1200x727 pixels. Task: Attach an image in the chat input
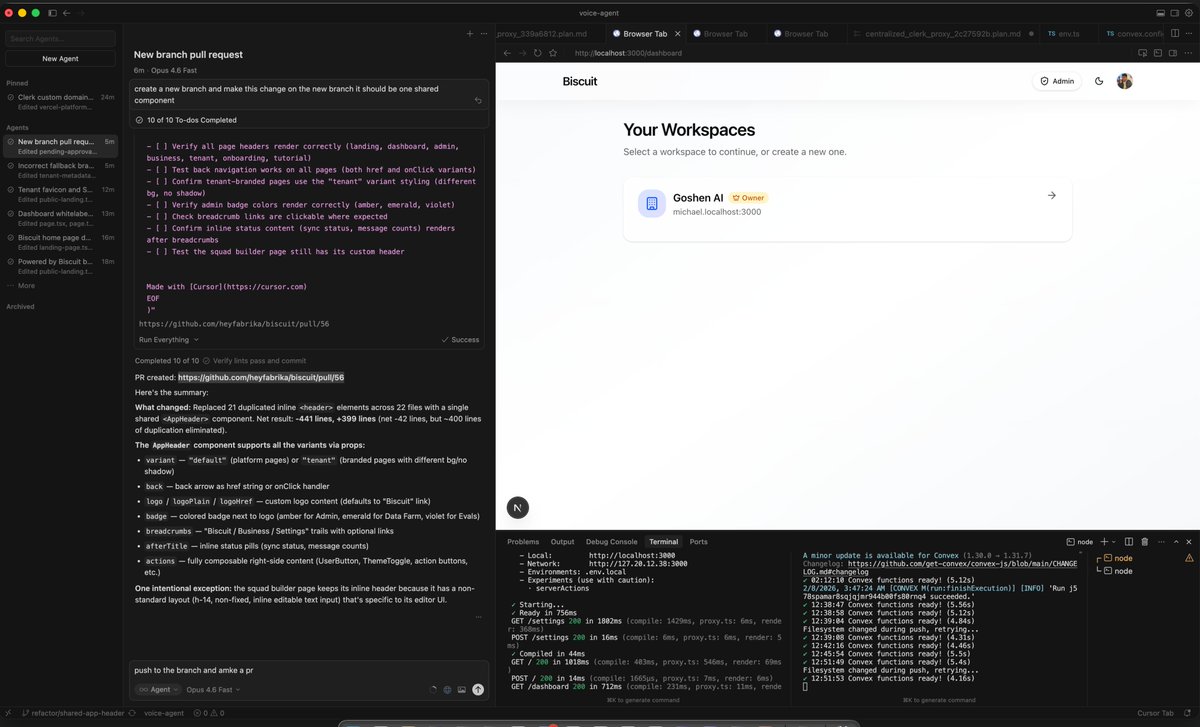click(462, 689)
